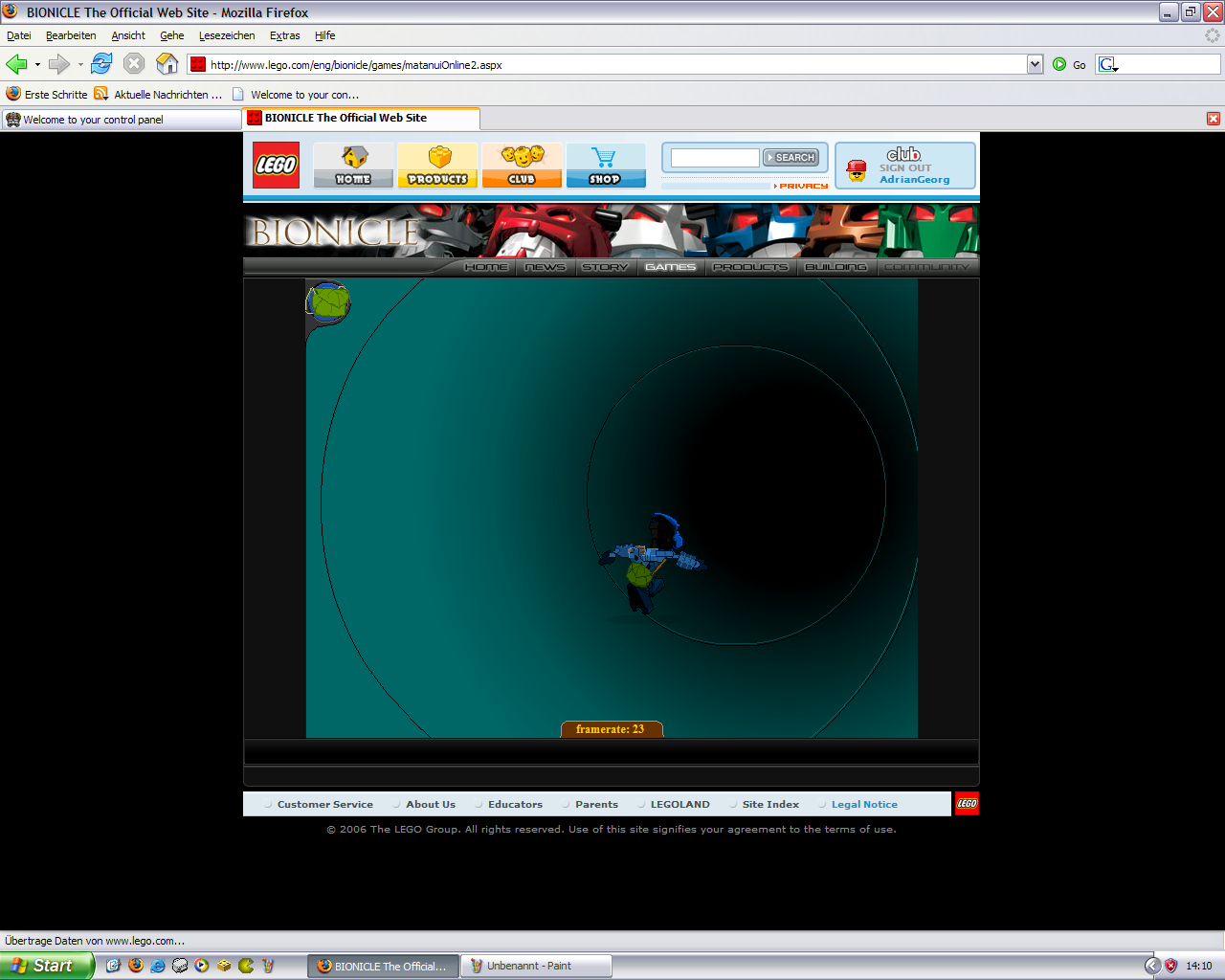This screenshot has height=980, width=1225.
Task: Click the red LEGO logo in header
Action: (x=276, y=165)
